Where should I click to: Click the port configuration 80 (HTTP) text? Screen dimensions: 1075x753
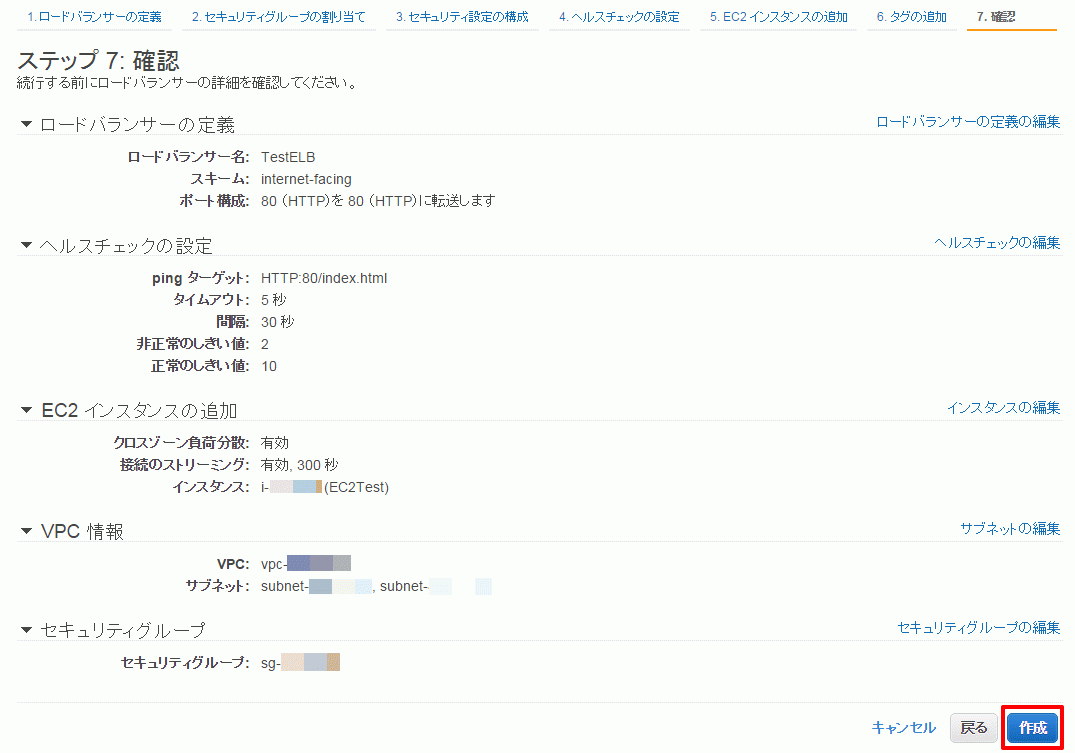378,201
